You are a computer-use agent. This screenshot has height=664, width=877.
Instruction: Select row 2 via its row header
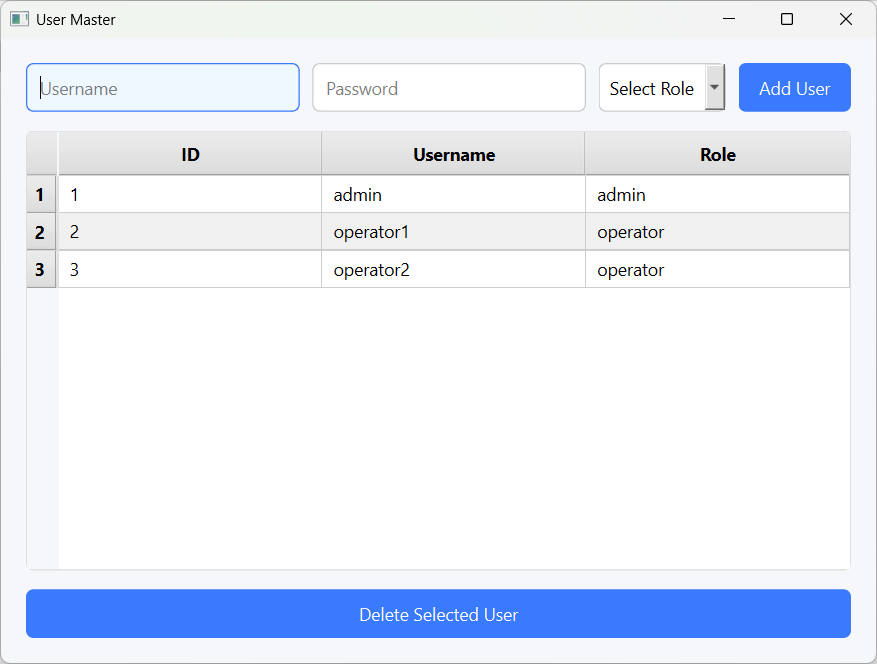click(41, 232)
